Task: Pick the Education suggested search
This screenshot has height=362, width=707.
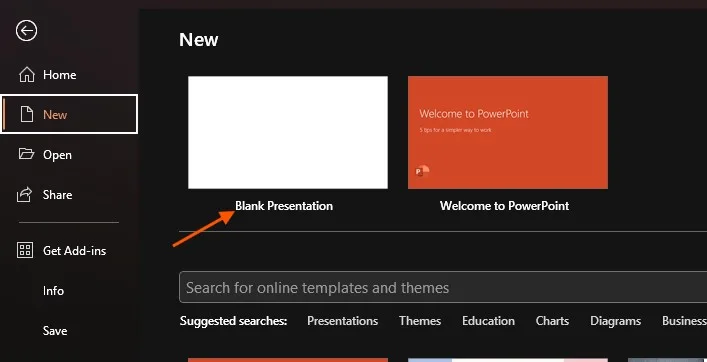Action: point(488,321)
